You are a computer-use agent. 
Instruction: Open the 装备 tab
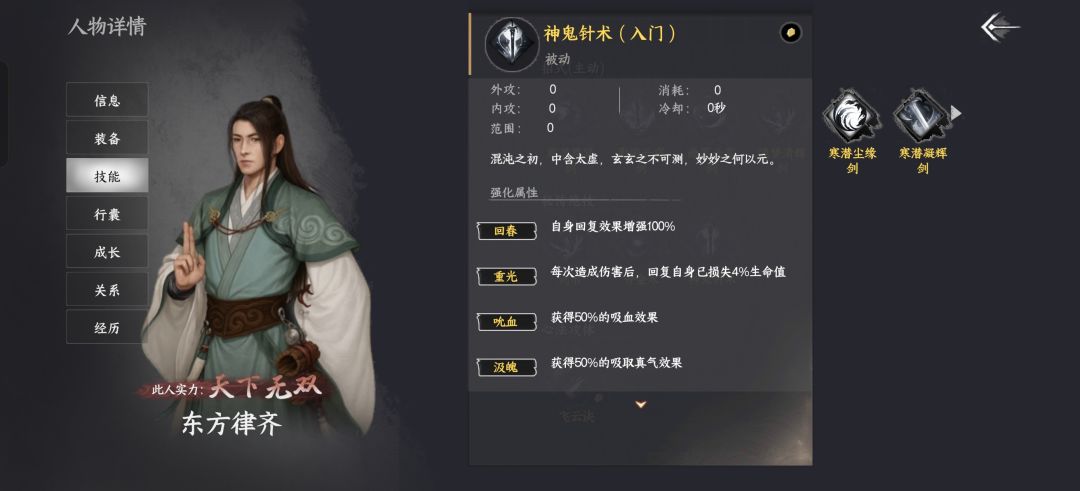pyautogui.click(x=107, y=138)
